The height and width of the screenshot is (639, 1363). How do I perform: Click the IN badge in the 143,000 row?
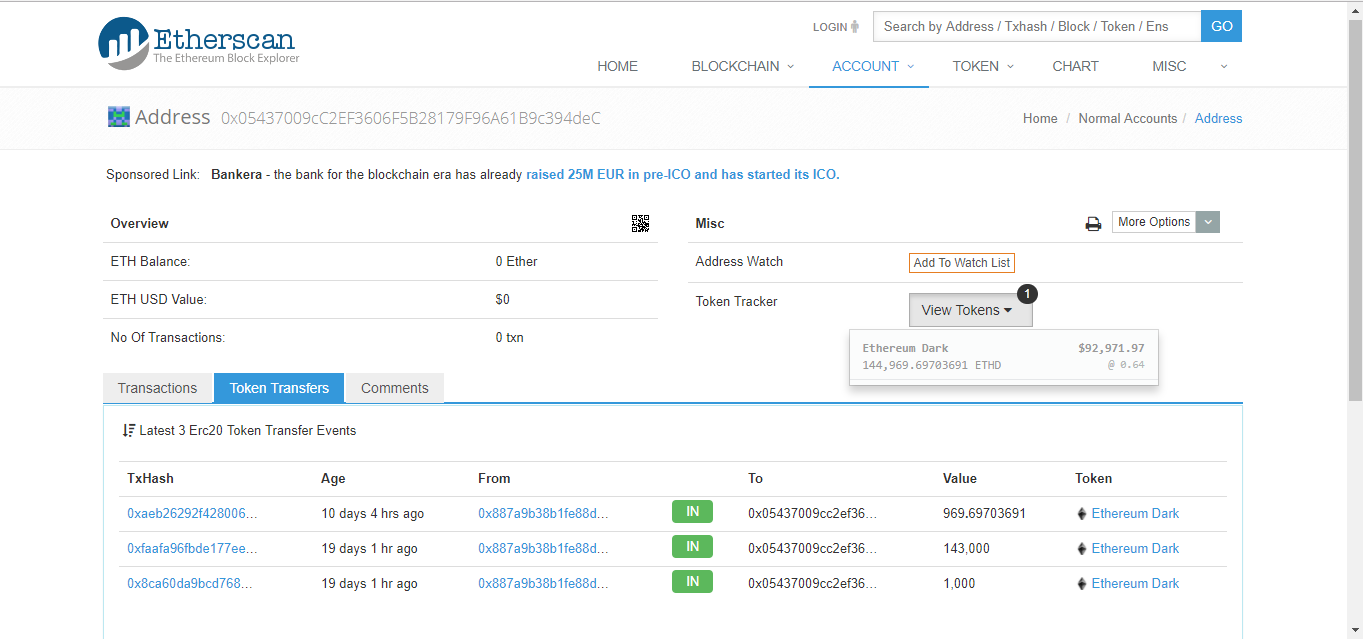tap(692, 547)
